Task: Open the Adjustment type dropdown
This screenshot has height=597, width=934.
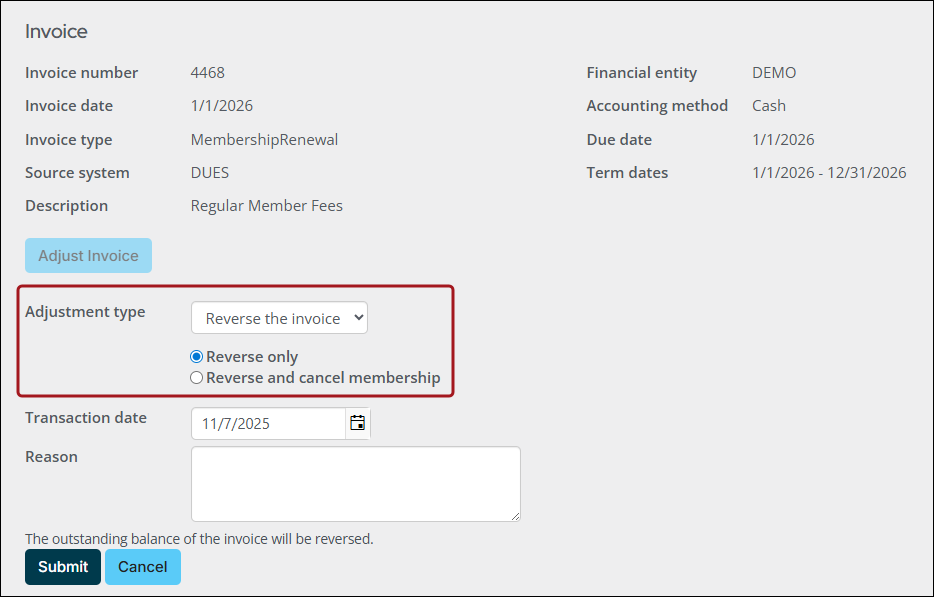Action: click(x=279, y=317)
